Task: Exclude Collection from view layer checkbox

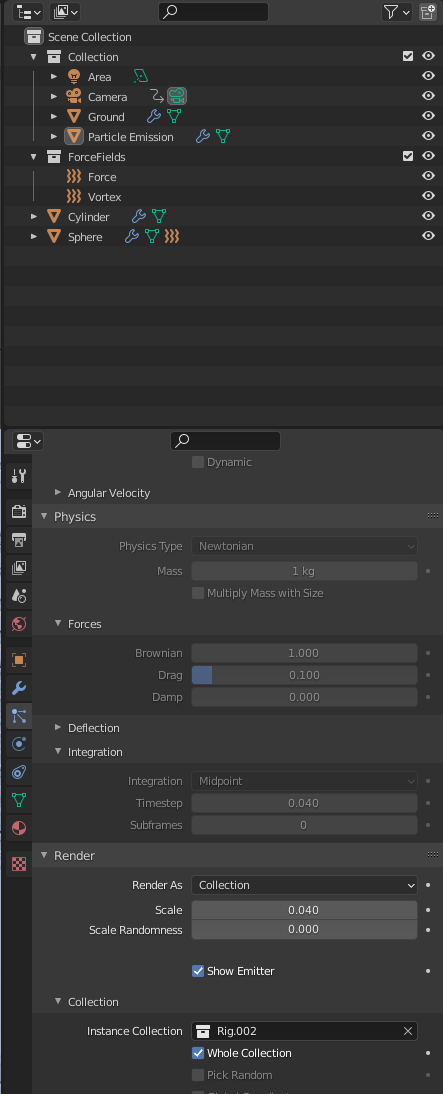Action: click(408, 57)
